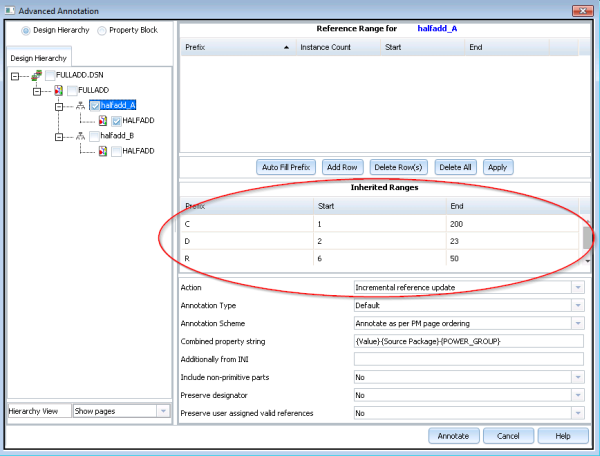Click the FULLADD schematic icon
Image resolution: width=600 pixels, height=456 pixels.
[58, 90]
